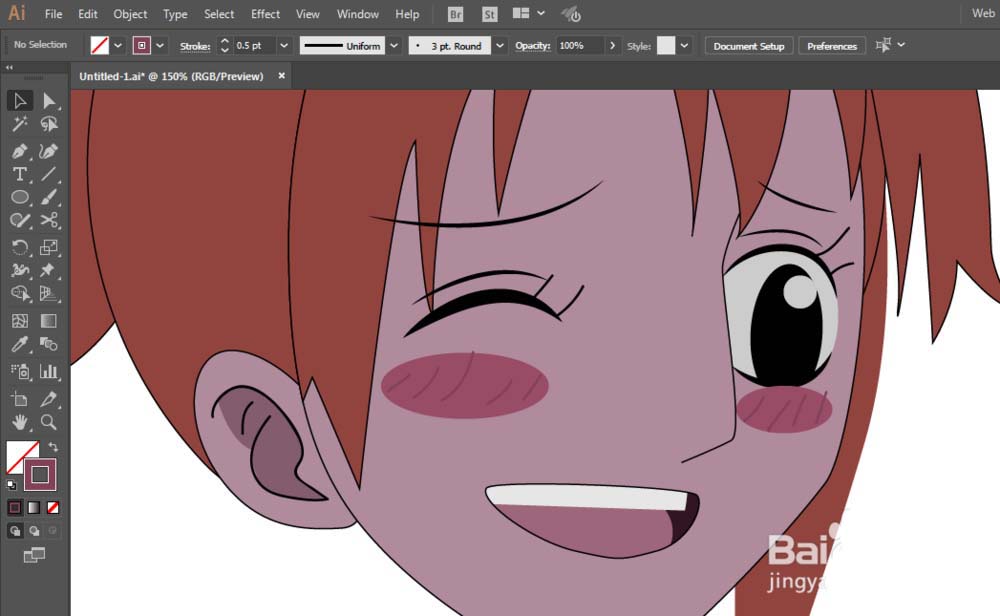Expand the stroke weight dropdown
This screenshot has width=1000, height=616.
point(284,46)
